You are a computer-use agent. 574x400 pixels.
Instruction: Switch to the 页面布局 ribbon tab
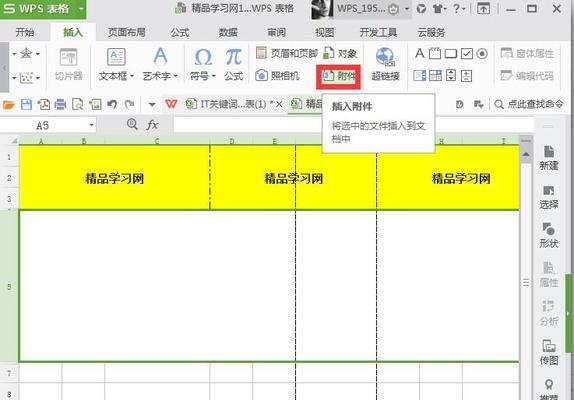coord(127,33)
